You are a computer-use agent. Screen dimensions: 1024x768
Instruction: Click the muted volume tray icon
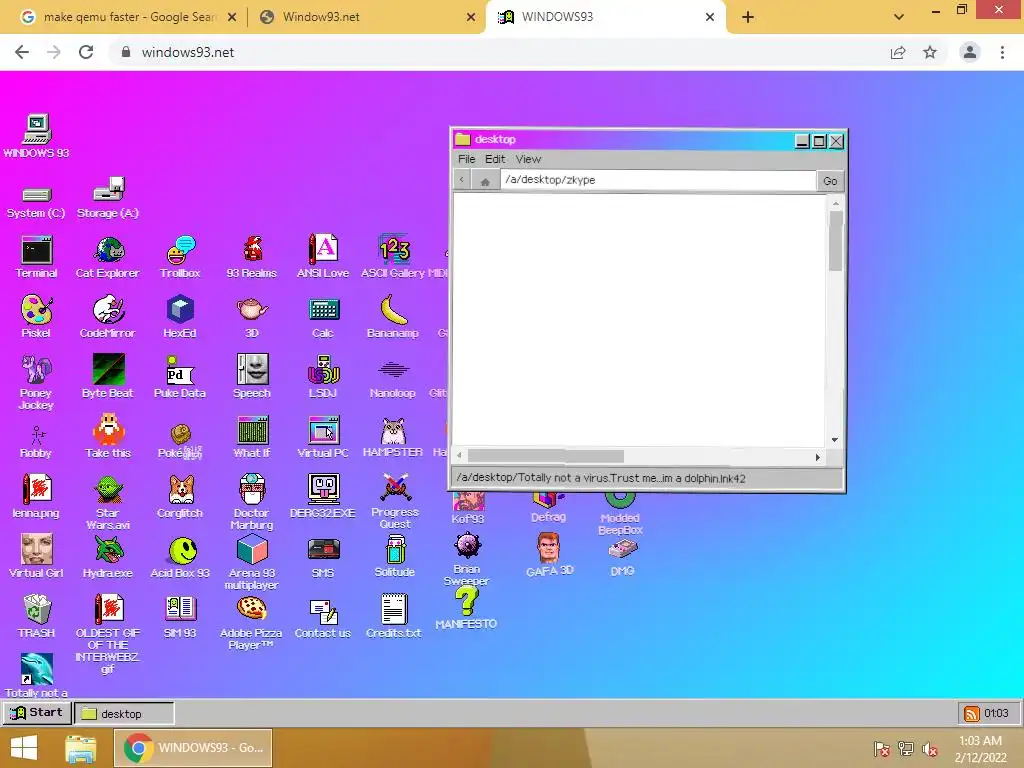[x=930, y=749]
